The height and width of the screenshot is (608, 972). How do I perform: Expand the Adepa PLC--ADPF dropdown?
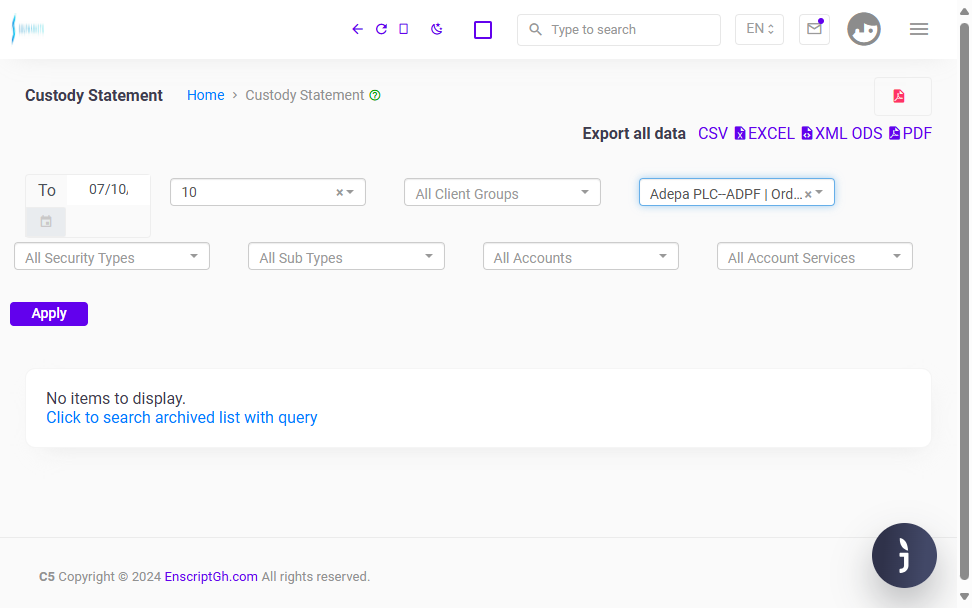pos(820,193)
